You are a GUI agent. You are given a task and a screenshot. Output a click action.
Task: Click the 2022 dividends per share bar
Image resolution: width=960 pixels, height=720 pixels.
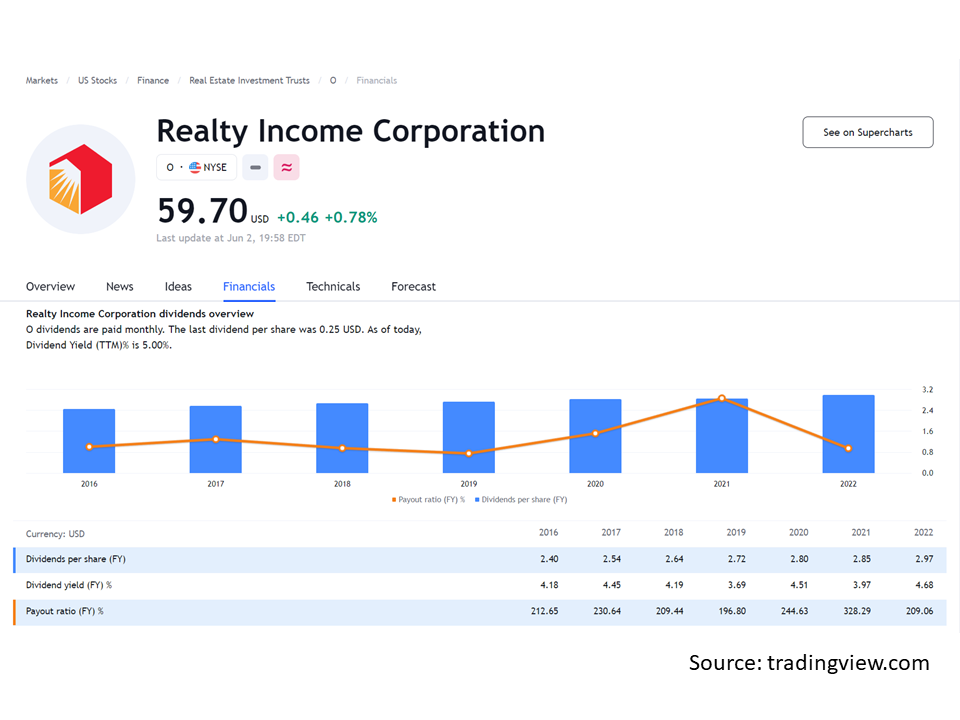point(848,435)
